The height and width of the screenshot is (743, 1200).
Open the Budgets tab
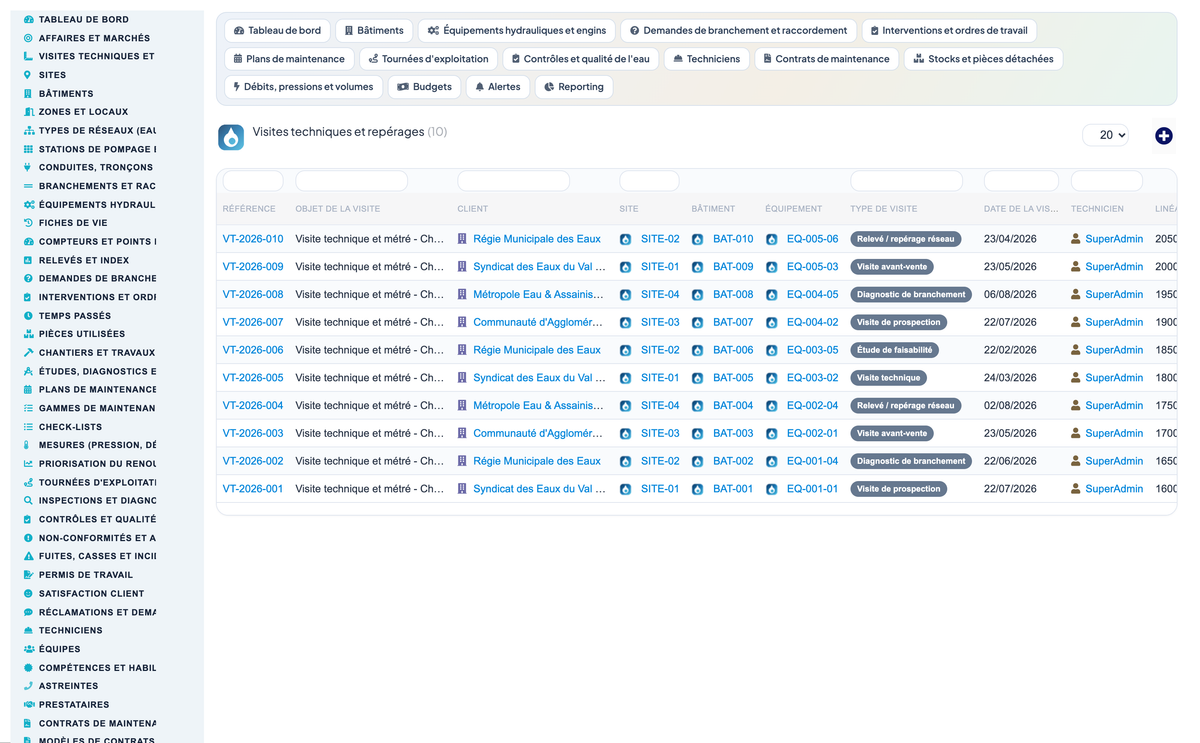424,87
